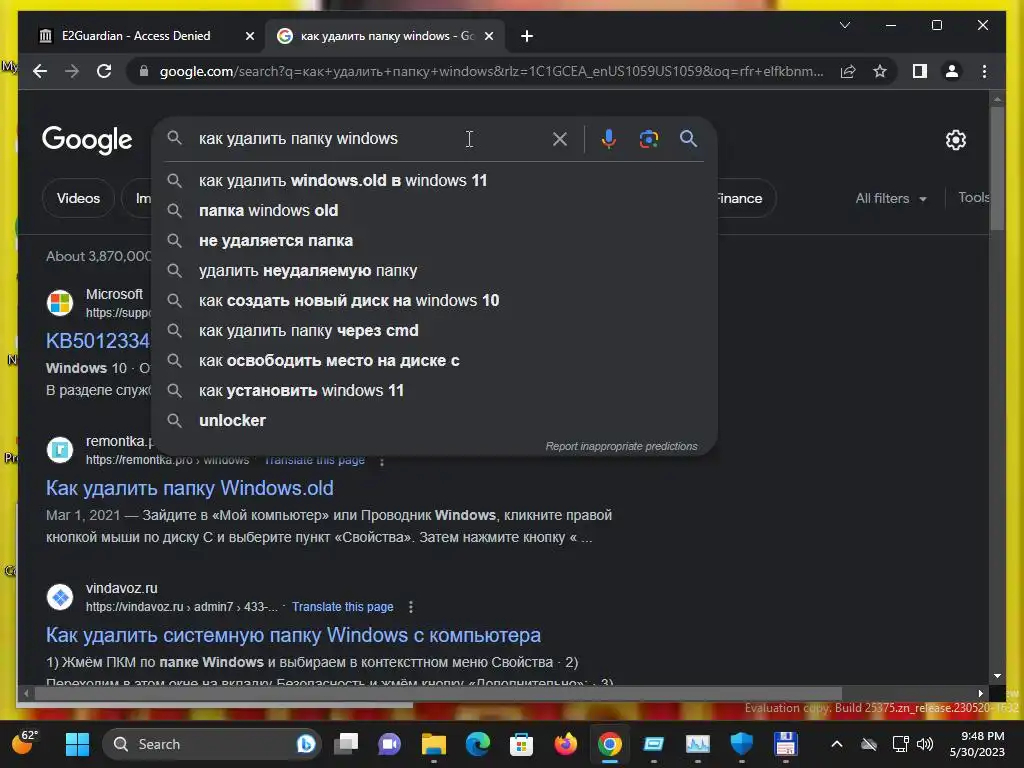The height and width of the screenshot is (768, 1024).
Task: Reload the current page
Action: (x=104, y=71)
